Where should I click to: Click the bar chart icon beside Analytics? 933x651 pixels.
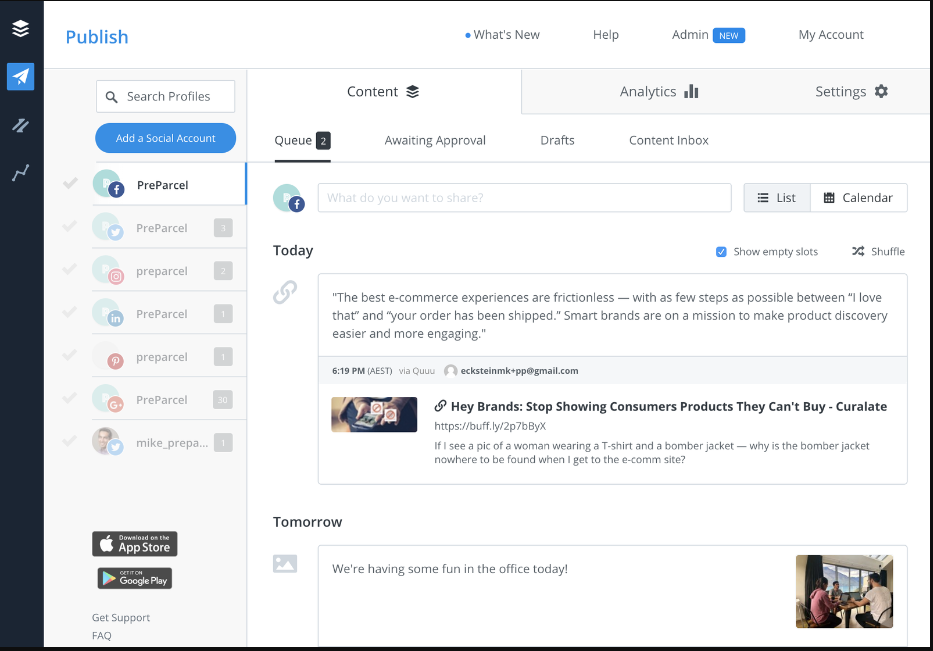691,91
